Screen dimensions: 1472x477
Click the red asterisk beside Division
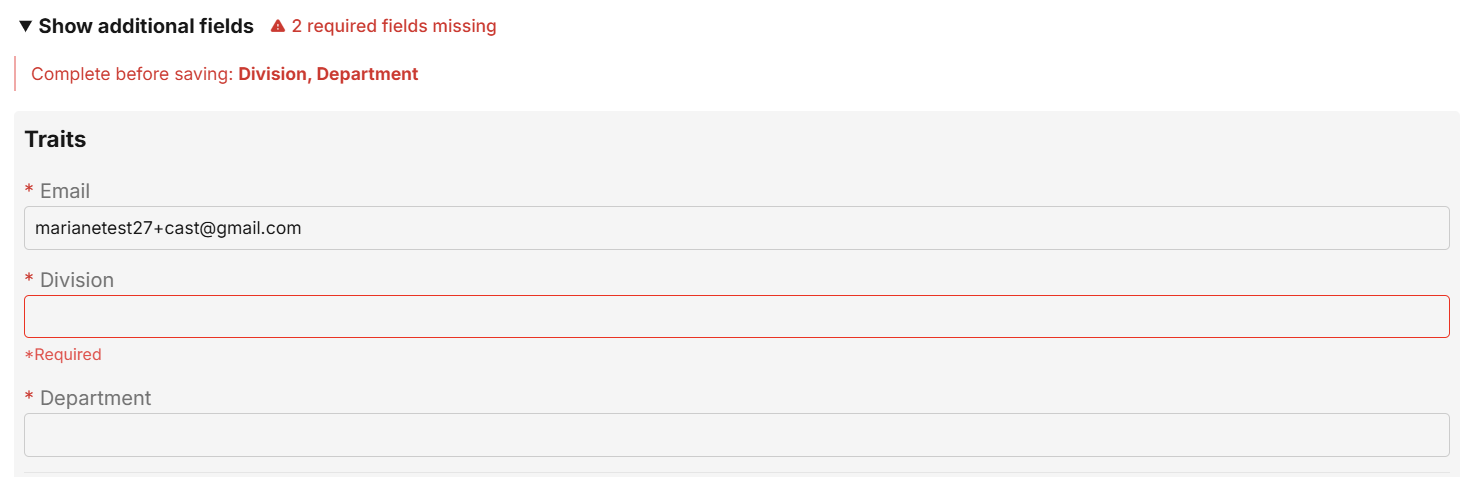[x=29, y=281]
